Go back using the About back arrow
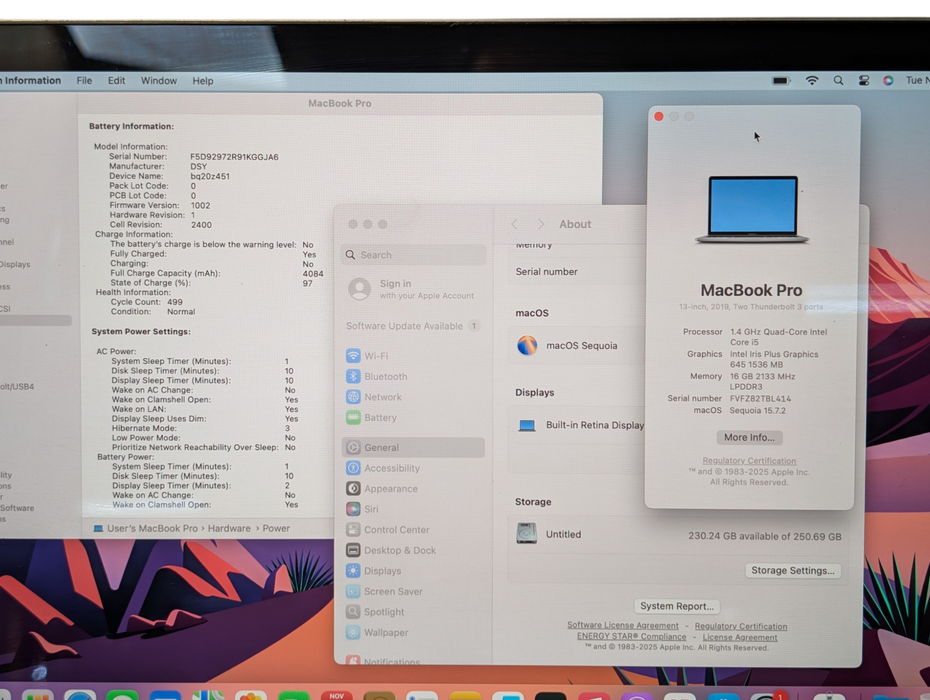Viewport: 930px width, 700px height. (x=514, y=224)
